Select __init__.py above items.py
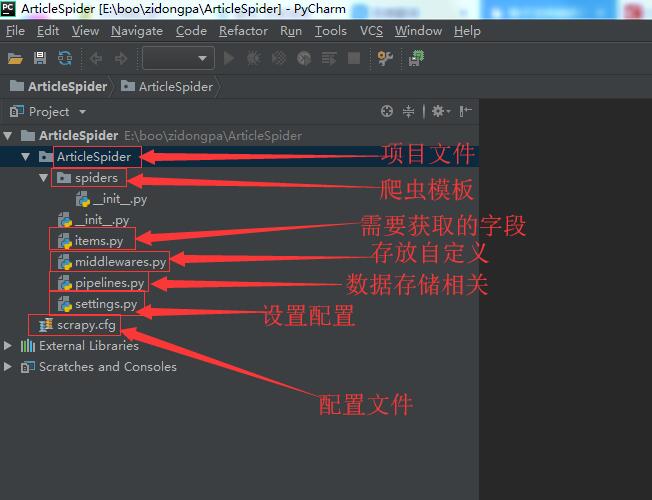Image resolution: width=652 pixels, height=500 pixels. point(94,220)
